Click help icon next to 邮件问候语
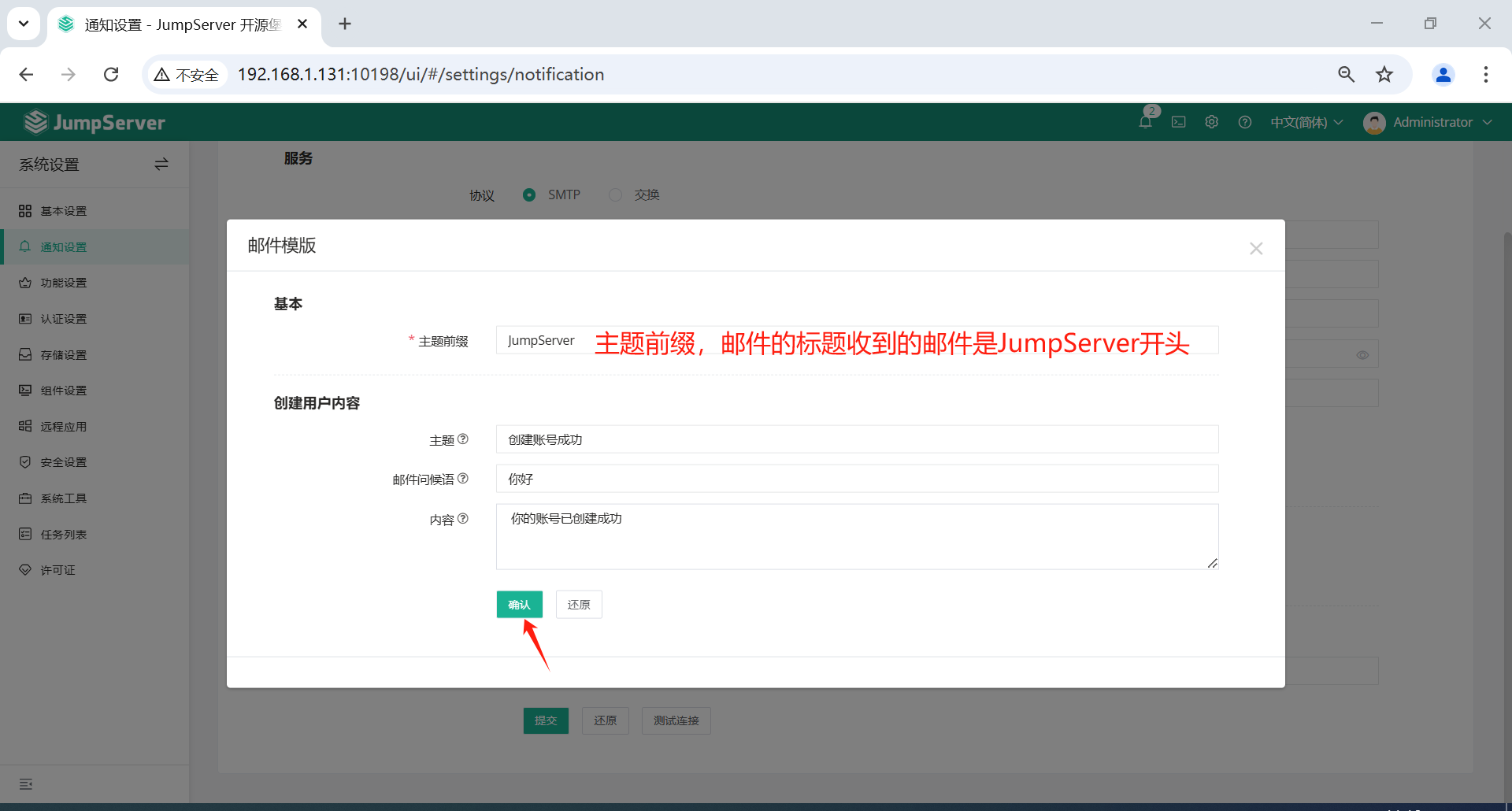Viewport: 1512px width, 811px height. [463, 479]
